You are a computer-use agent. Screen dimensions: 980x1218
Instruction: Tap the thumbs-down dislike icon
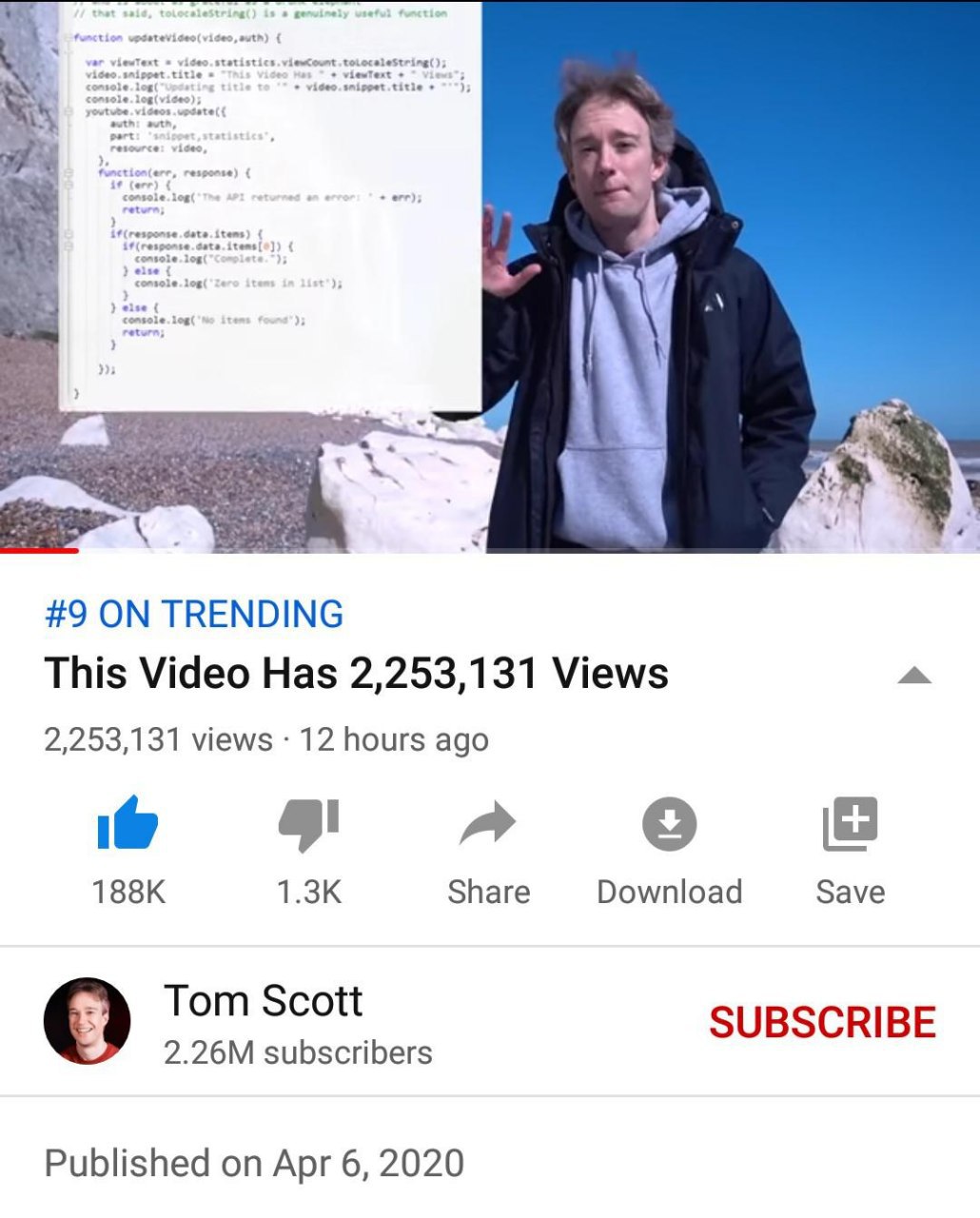308,824
